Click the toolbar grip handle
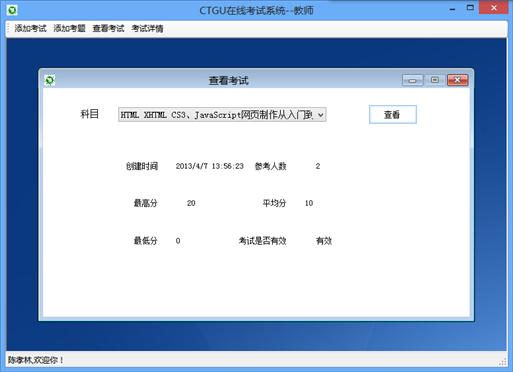This screenshot has height=372, width=513. click(x=9, y=29)
